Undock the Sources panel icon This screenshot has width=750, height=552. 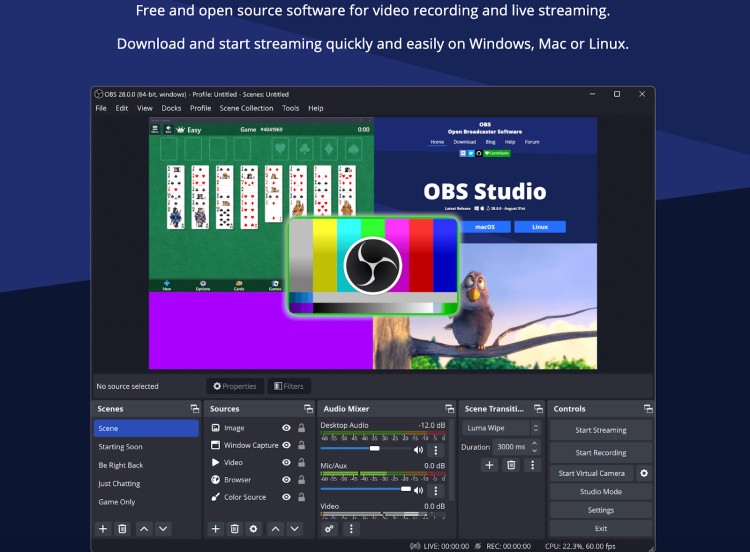[309, 408]
